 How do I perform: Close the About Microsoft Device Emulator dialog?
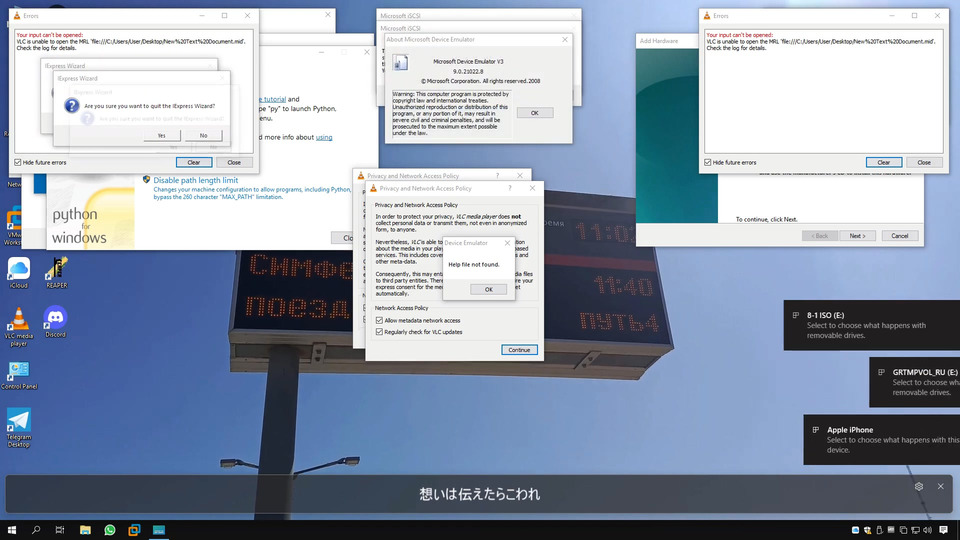(564, 39)
